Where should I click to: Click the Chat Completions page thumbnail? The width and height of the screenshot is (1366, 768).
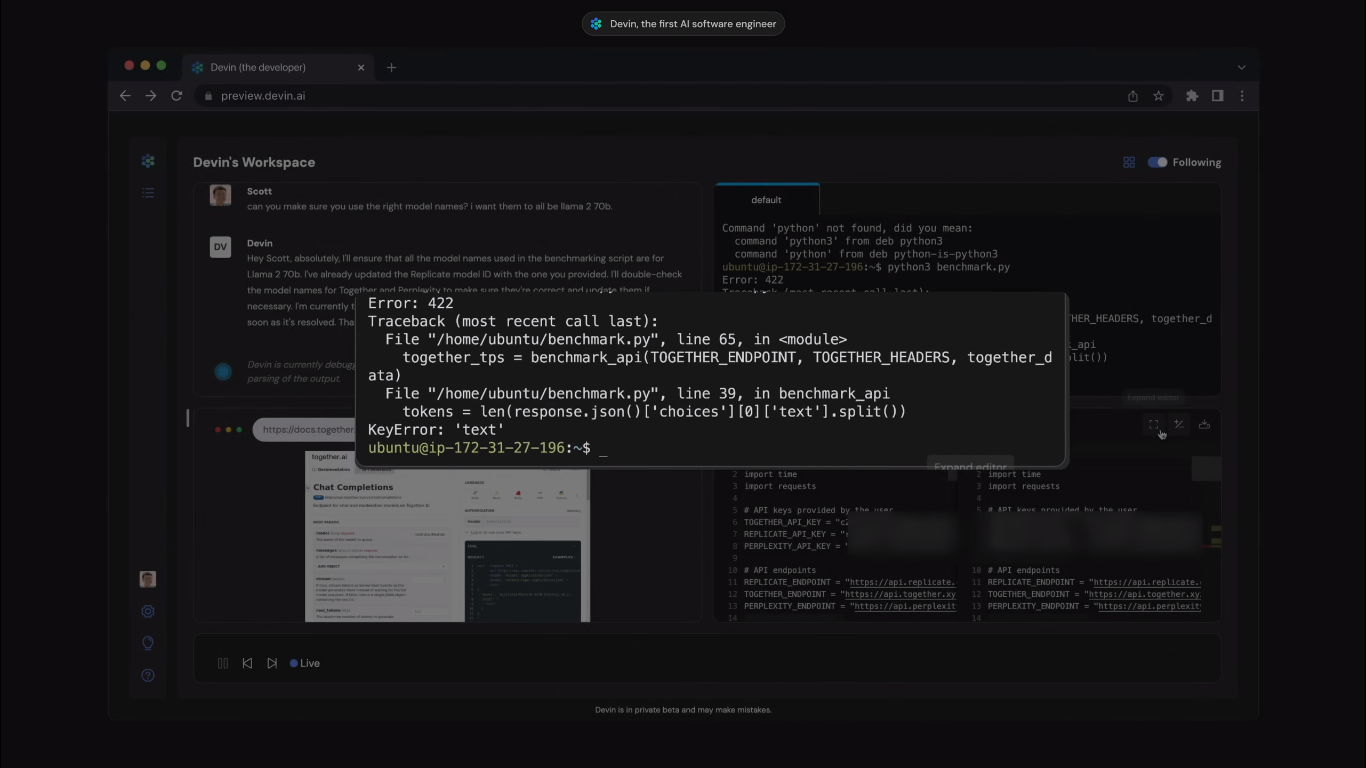448,536
